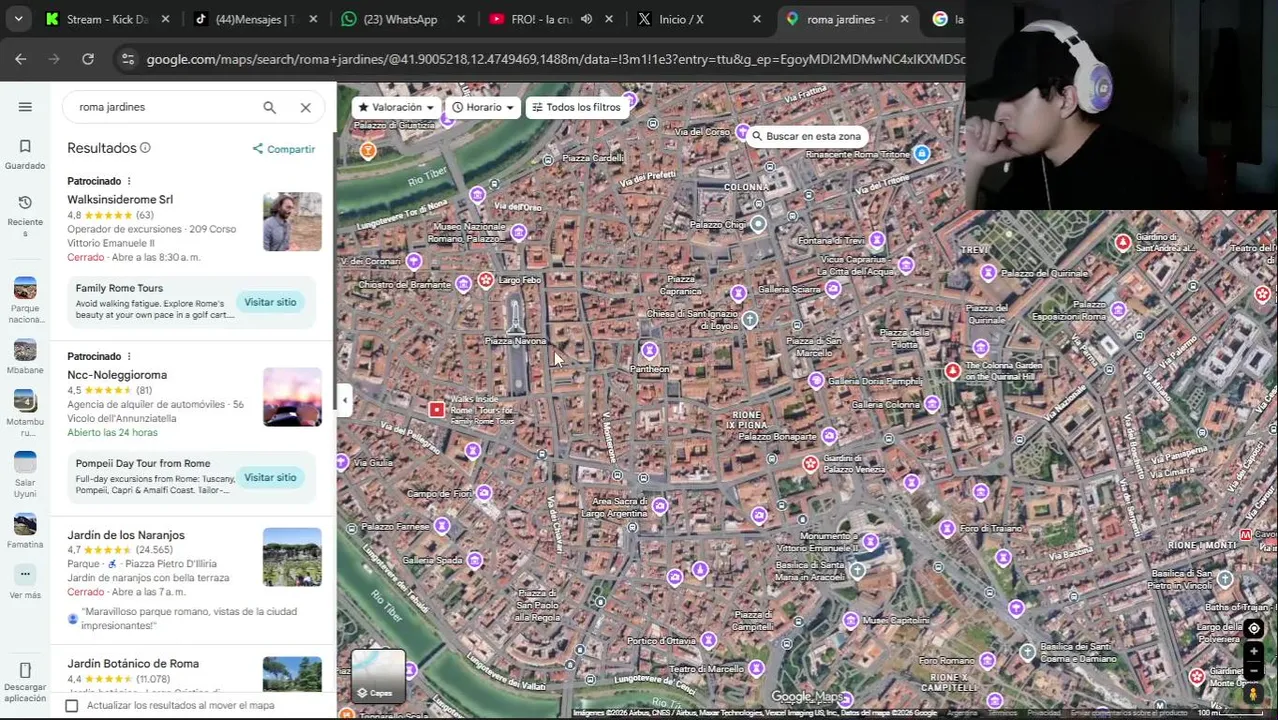Expand the Valoración filter dropdown
The width and height of the screenshot is (1278, 720).
tap(396, 107)
